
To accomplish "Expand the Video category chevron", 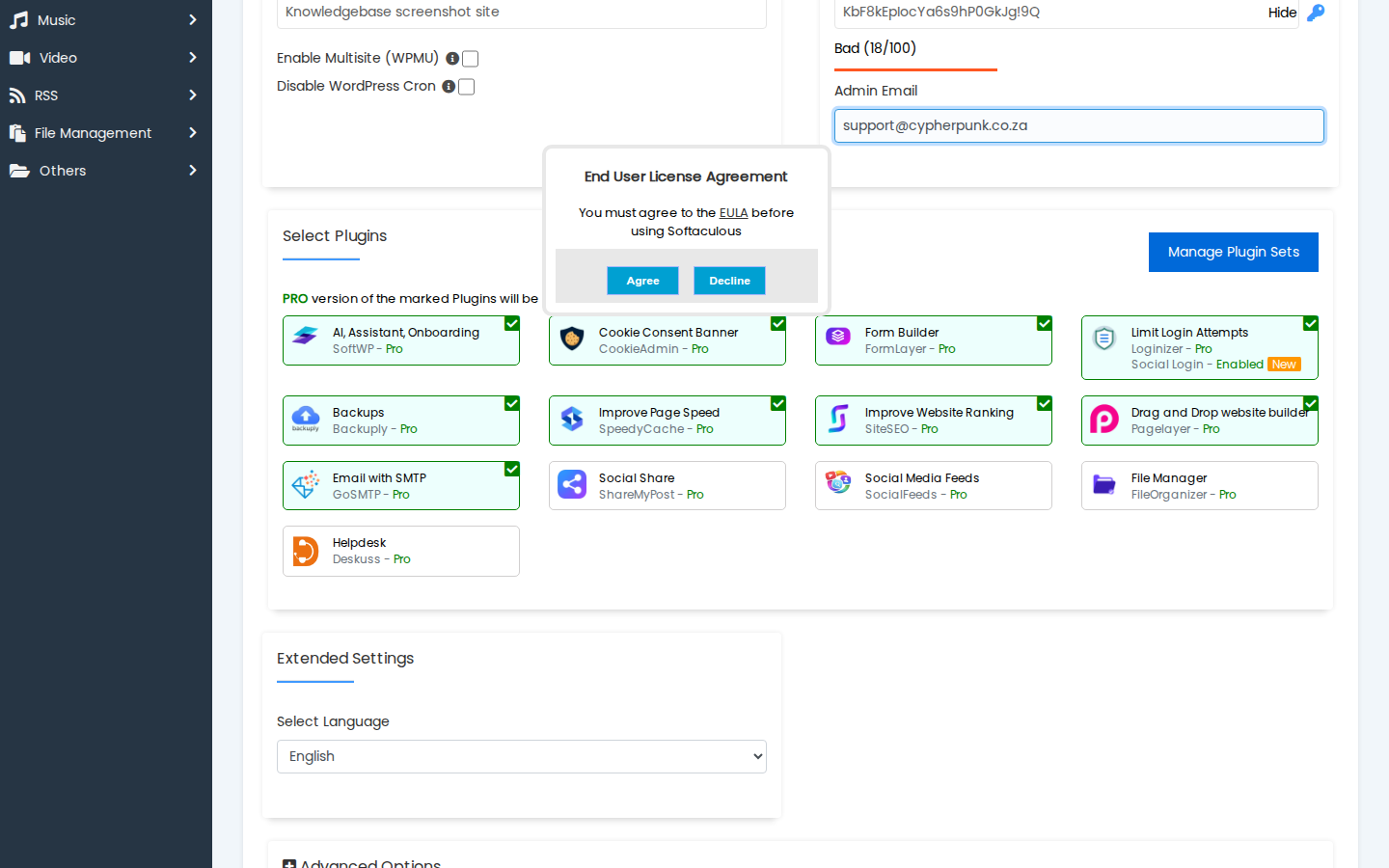I will click(193, 58).
